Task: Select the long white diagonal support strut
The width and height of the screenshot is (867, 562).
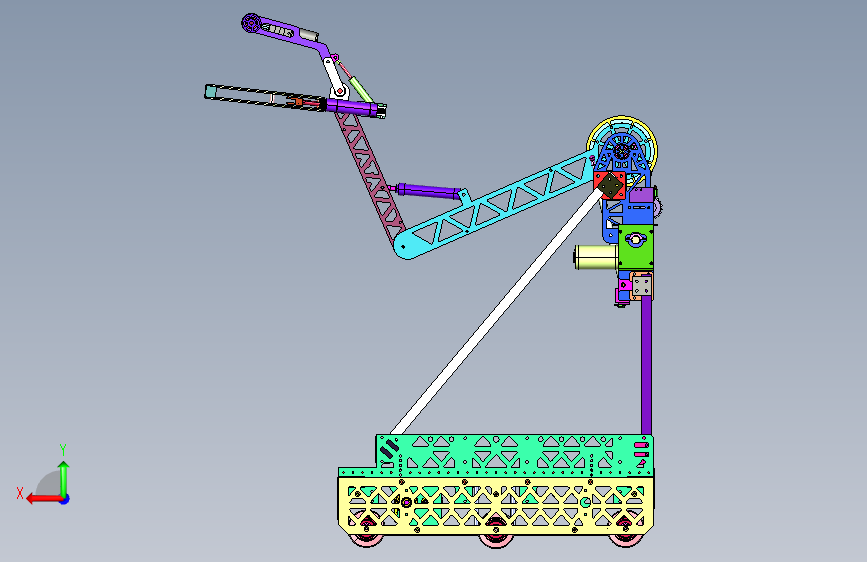Action: click(497, 313)
